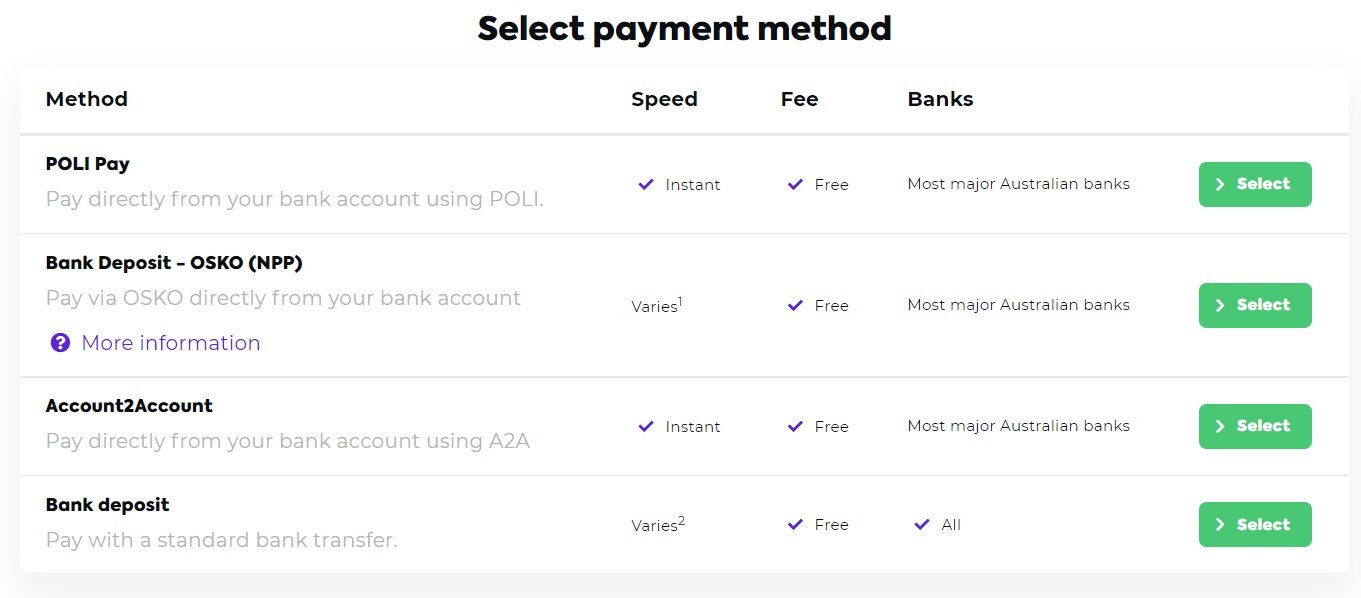1361x598 pixels.
Task: Click the Varies footnote 2 speed text
Action: click(657, 524)
